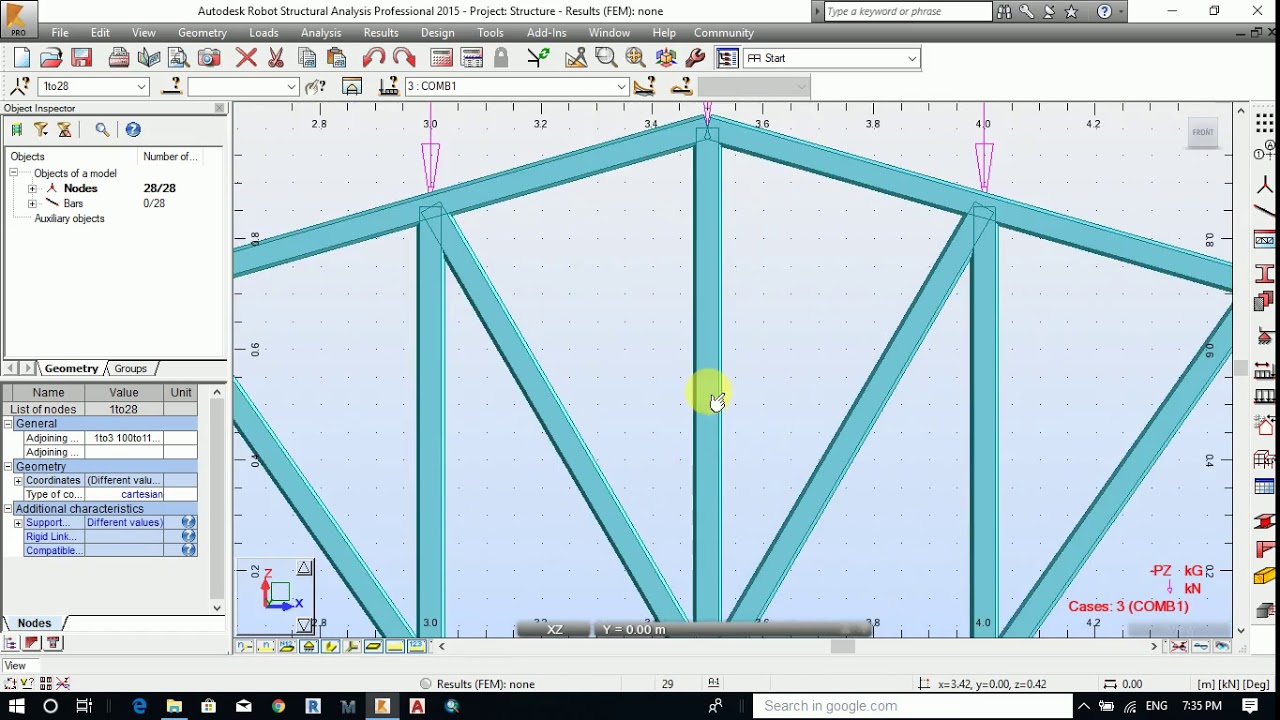Click the Type a keyword or phrase search box
The width and height of the screenshot is (1280, 720).
pyautogui.click(x=908, y=11)
